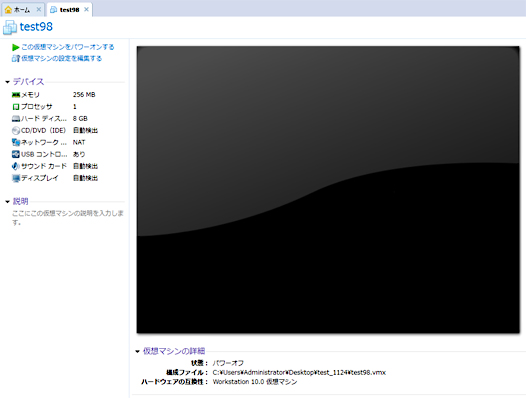Click the sound card 自動検出 value
526x398 pixels.
[86, 166]
